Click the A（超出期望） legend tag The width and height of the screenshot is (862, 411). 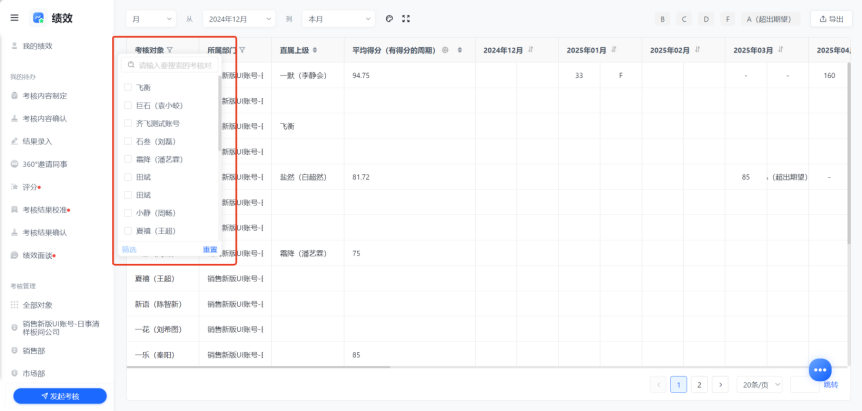(x=770, y=19)
